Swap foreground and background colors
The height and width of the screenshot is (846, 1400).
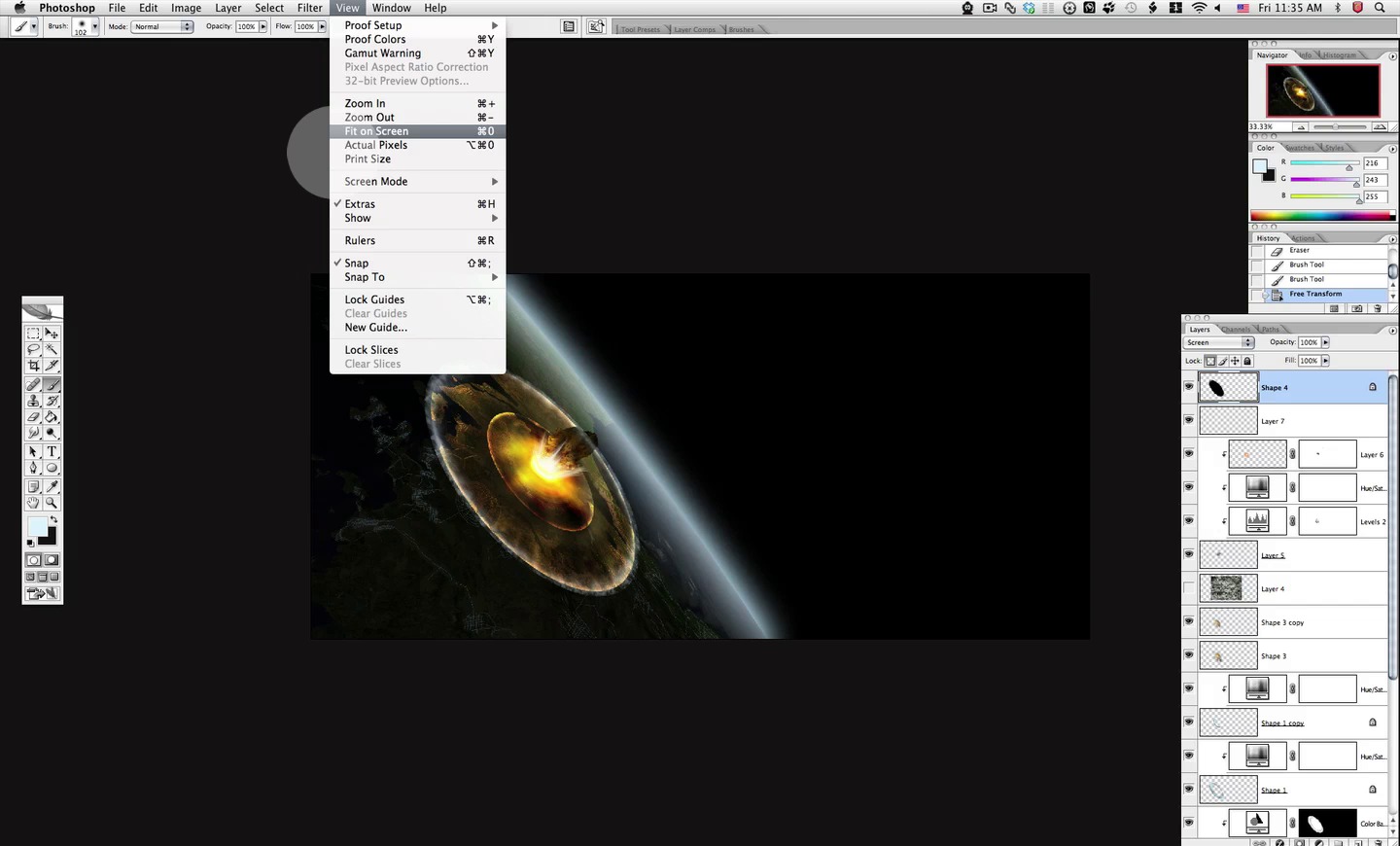pyautogui.click(x=53, y=520)
